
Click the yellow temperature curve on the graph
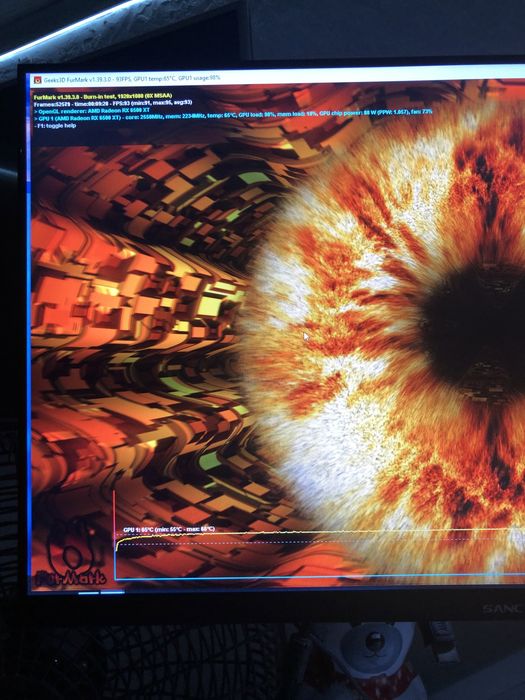tap(312, 532)
